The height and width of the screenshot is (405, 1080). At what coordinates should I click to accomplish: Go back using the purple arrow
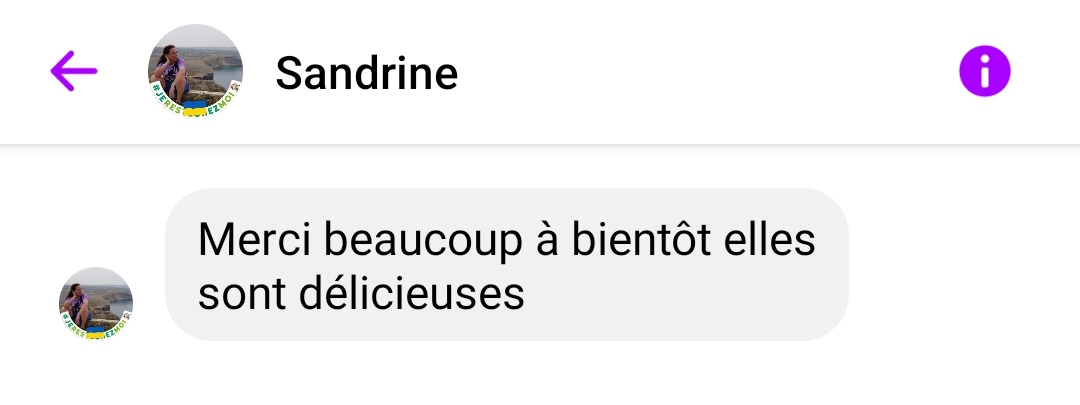74,70
